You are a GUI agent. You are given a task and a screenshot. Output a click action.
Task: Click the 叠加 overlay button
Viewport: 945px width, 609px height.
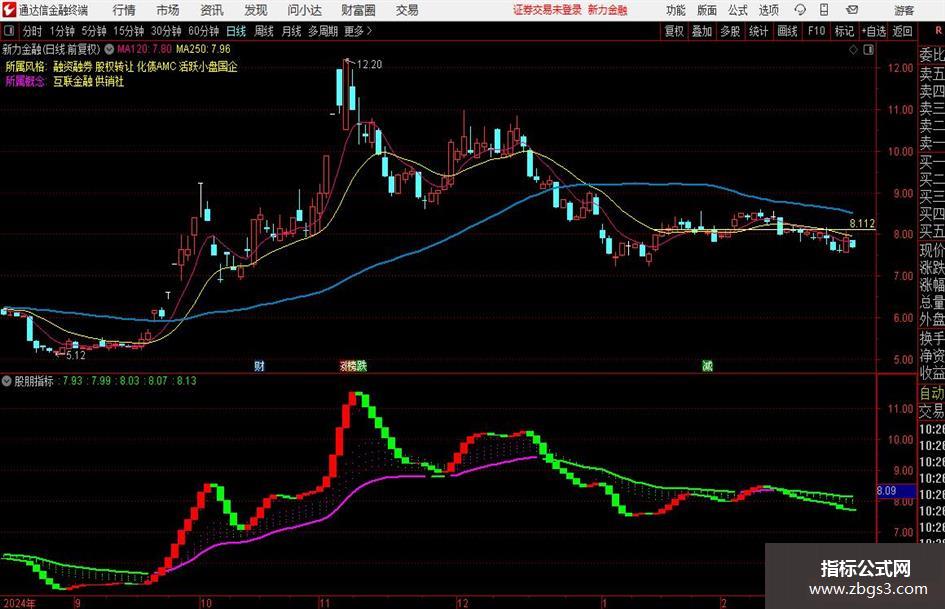tap(702, 31)
